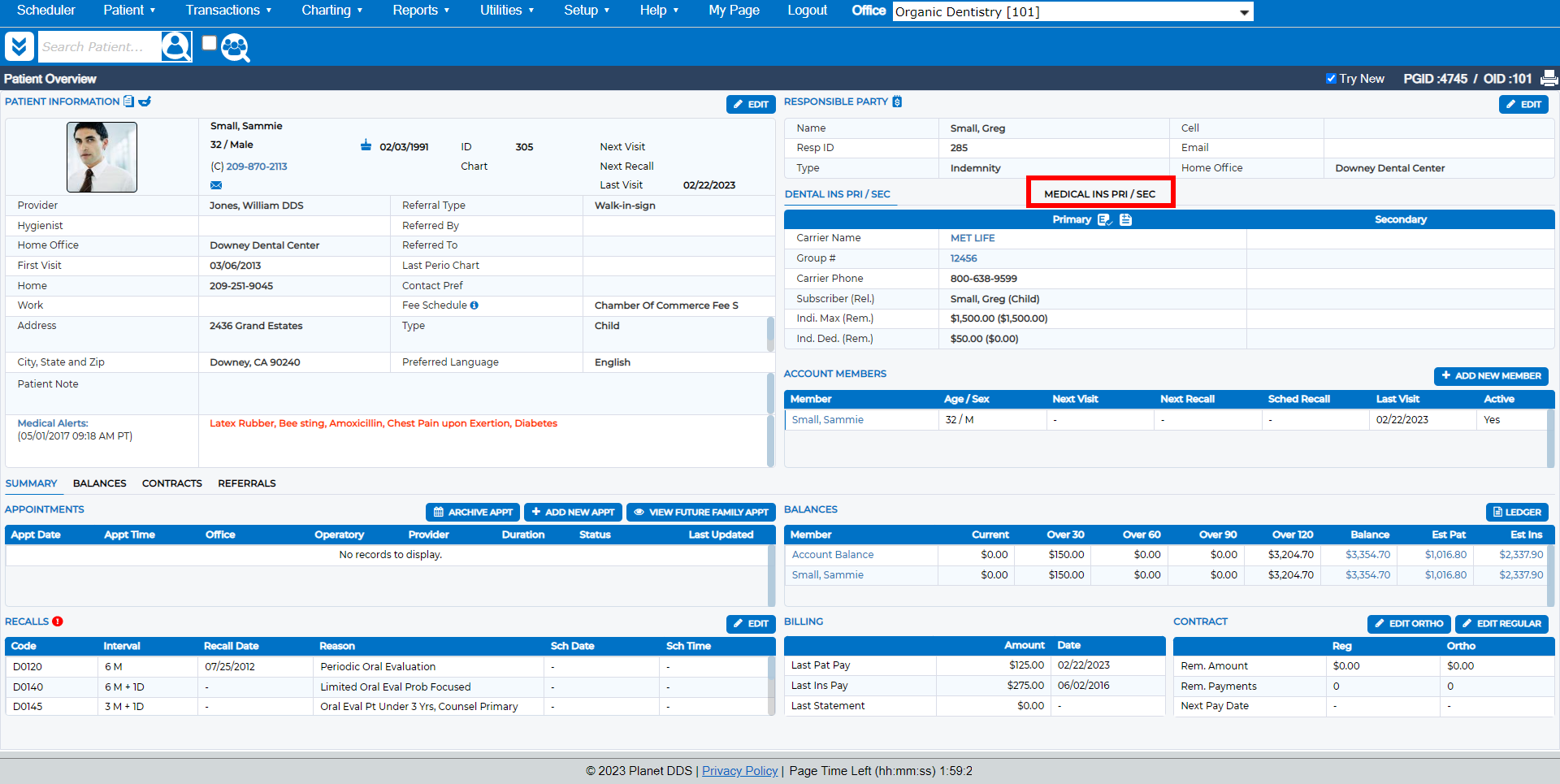This screenshot has width=1560, height=784.
Task: Click the Add New Member button
Action: [1491, 376]
